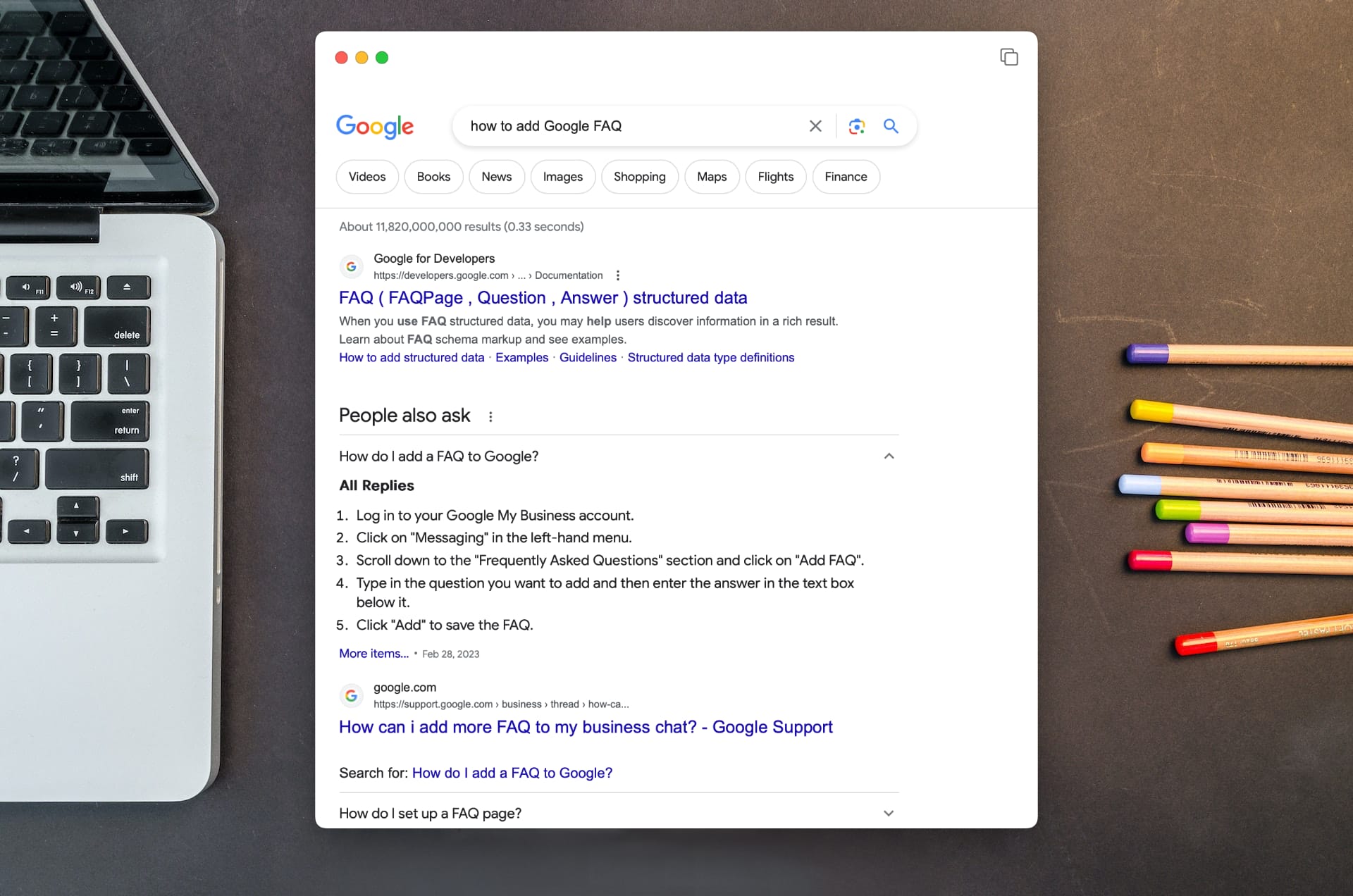Image resolution: width=1353 pixels, height=896 pixels.
Task: Click the green traffic light button
Action: coord(383,58)
